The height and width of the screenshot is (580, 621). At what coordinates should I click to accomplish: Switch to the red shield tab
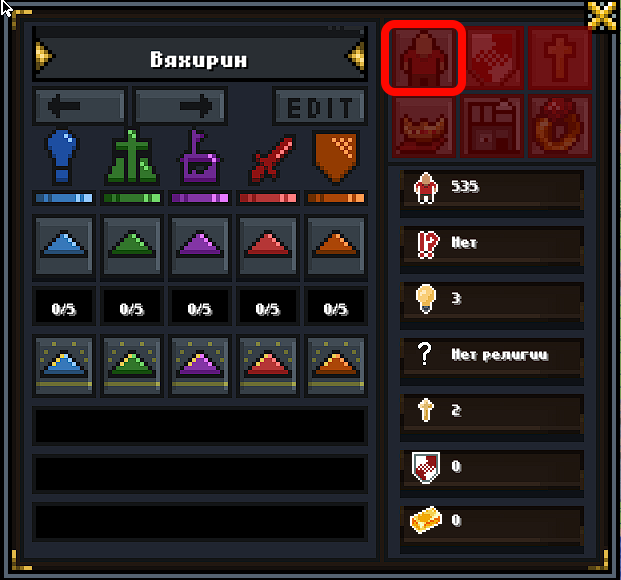(x=491, y=58)
